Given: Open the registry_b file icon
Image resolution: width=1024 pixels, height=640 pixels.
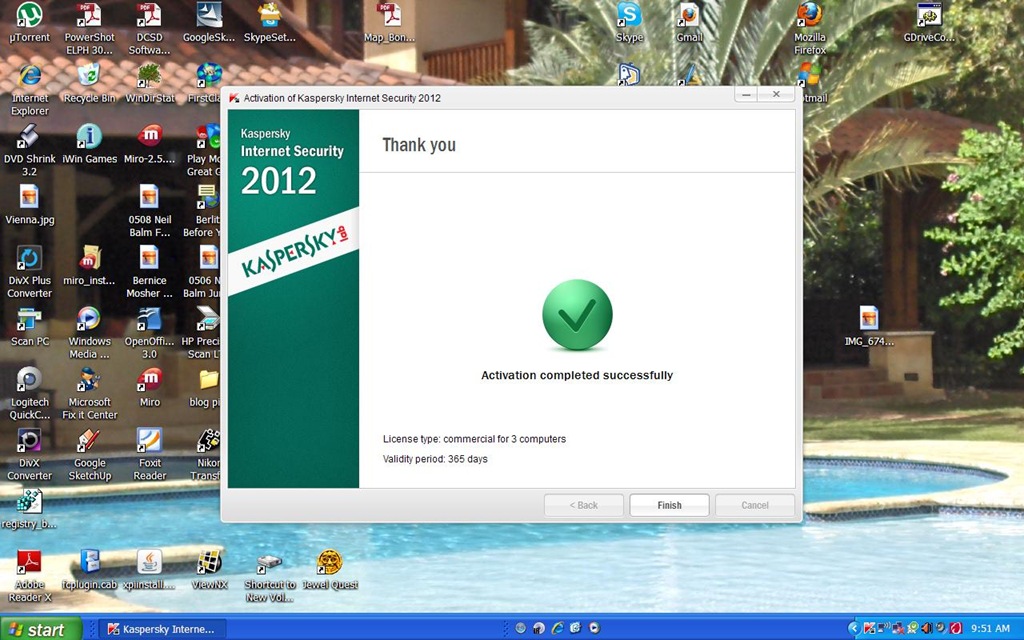Looking at the screenshot, I should point(29,509).
